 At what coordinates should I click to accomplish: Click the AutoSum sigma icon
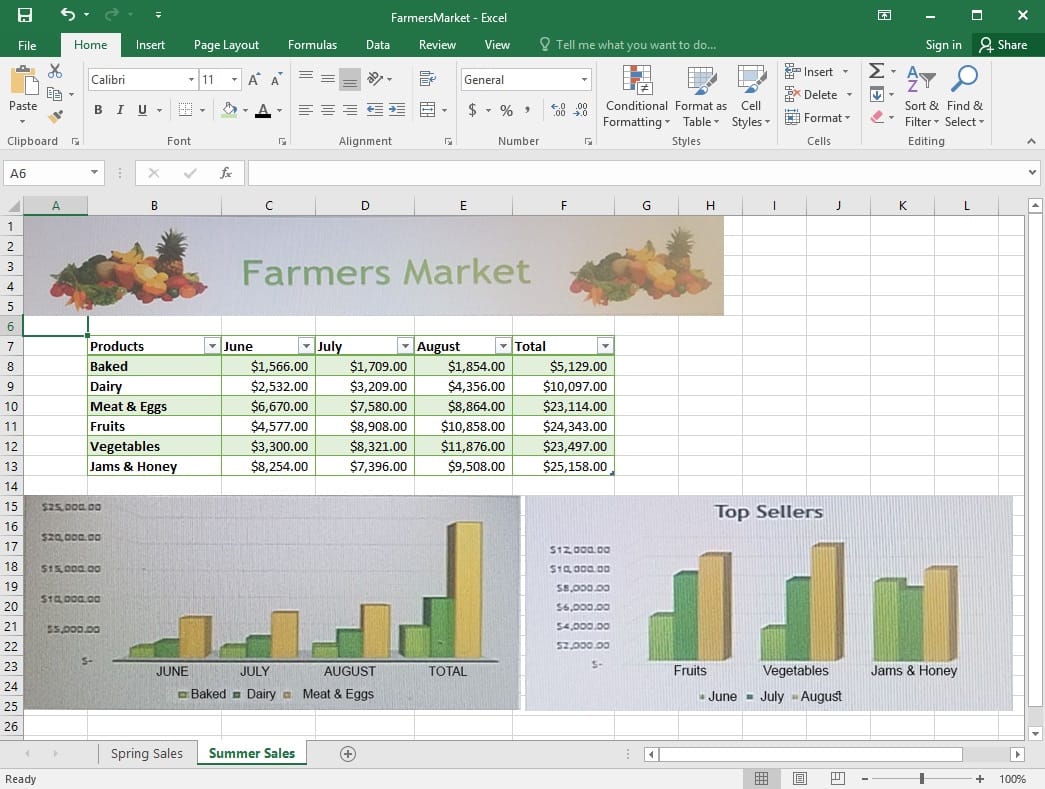click(x=876, y=71)
